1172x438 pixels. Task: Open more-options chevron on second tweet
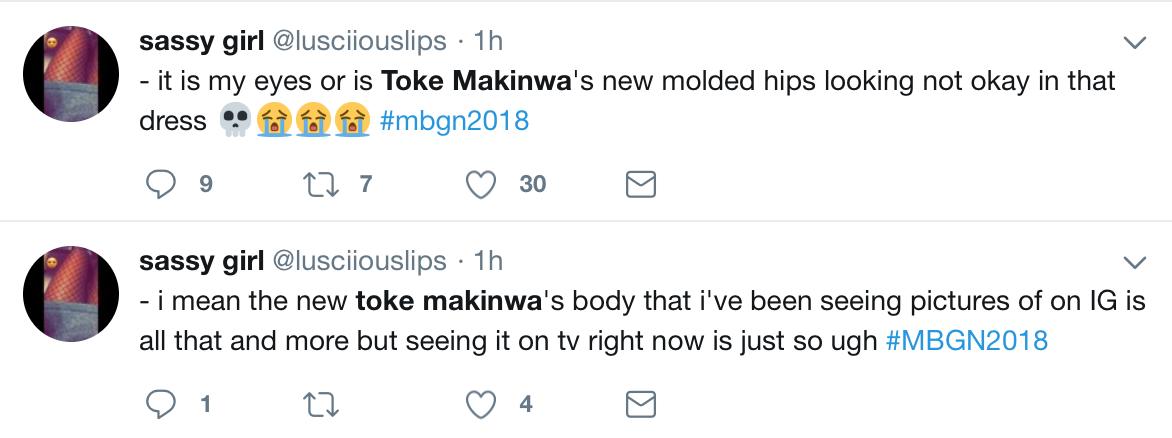click(1135, 263)
